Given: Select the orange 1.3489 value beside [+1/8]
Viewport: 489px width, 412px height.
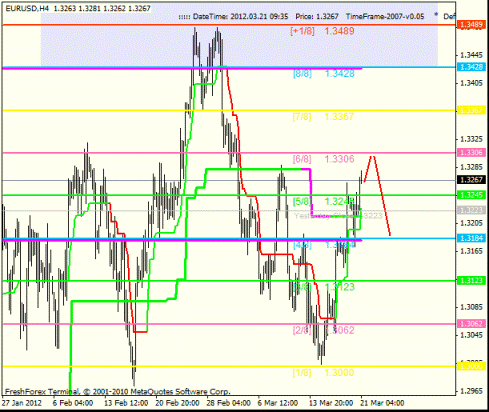Looking at the screenshot, I should click(339, 31).
